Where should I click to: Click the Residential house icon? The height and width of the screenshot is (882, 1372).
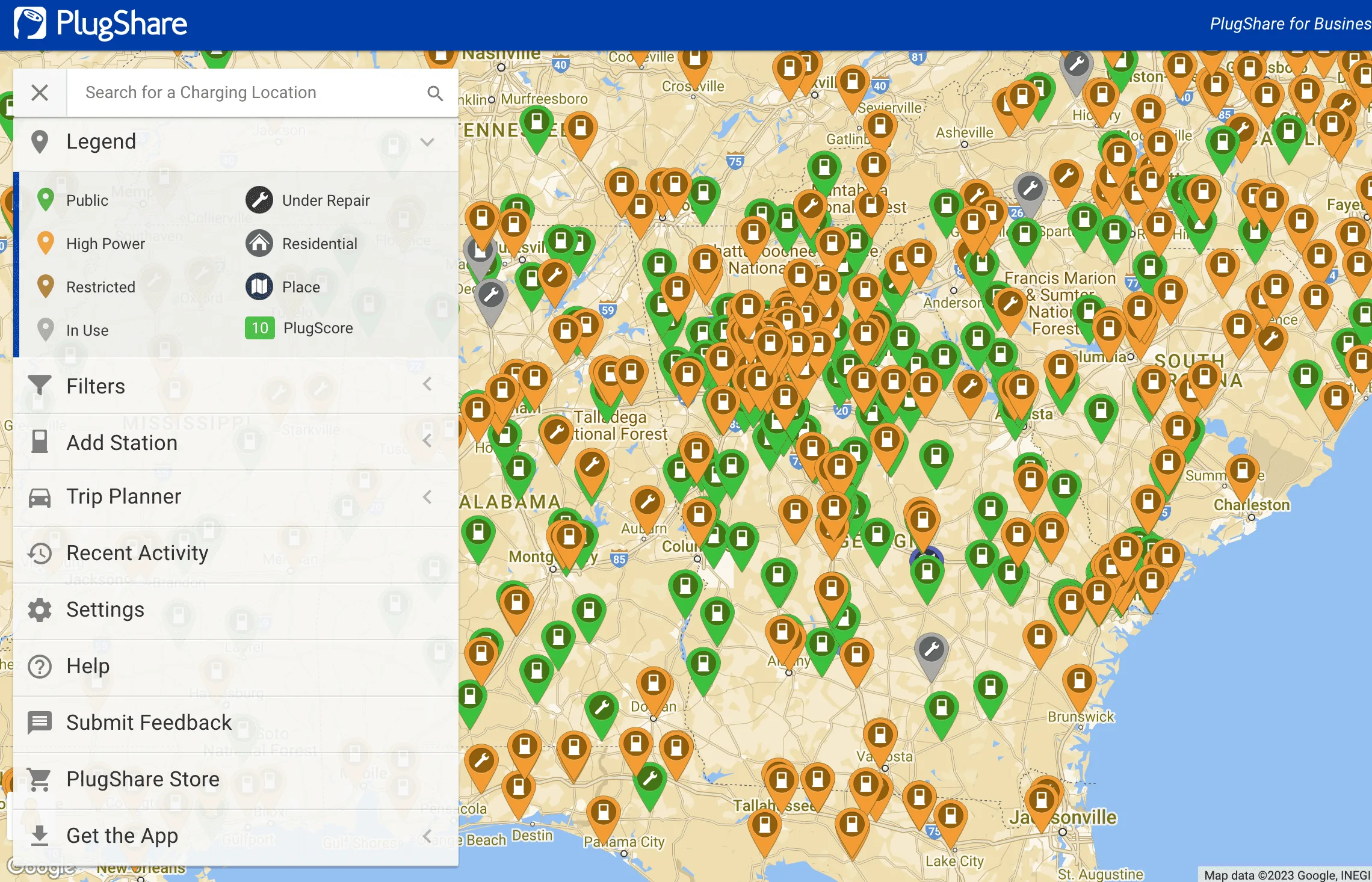click(x=259, y=243)
